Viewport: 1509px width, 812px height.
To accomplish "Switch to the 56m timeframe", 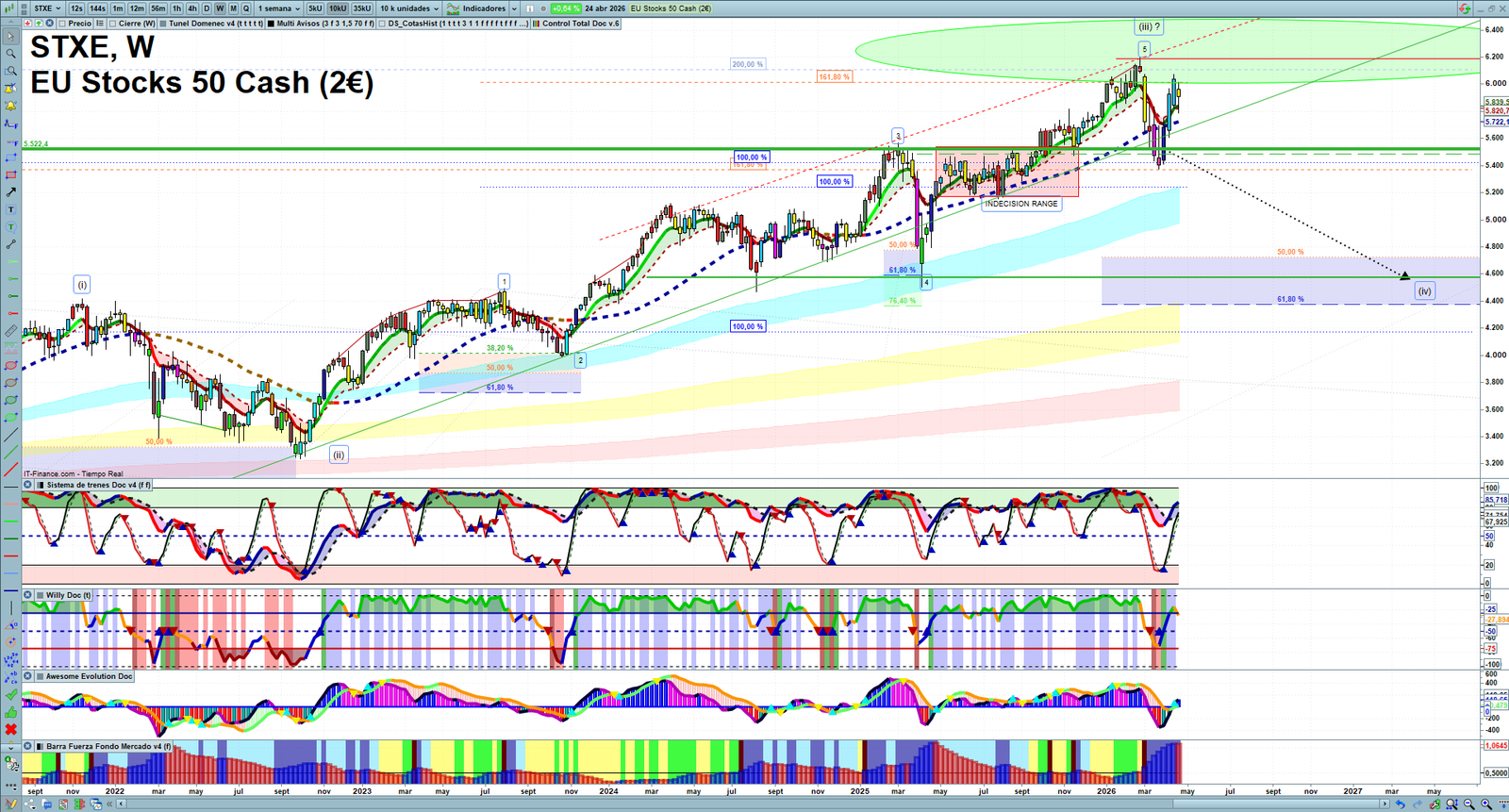I will click(158, 8).
